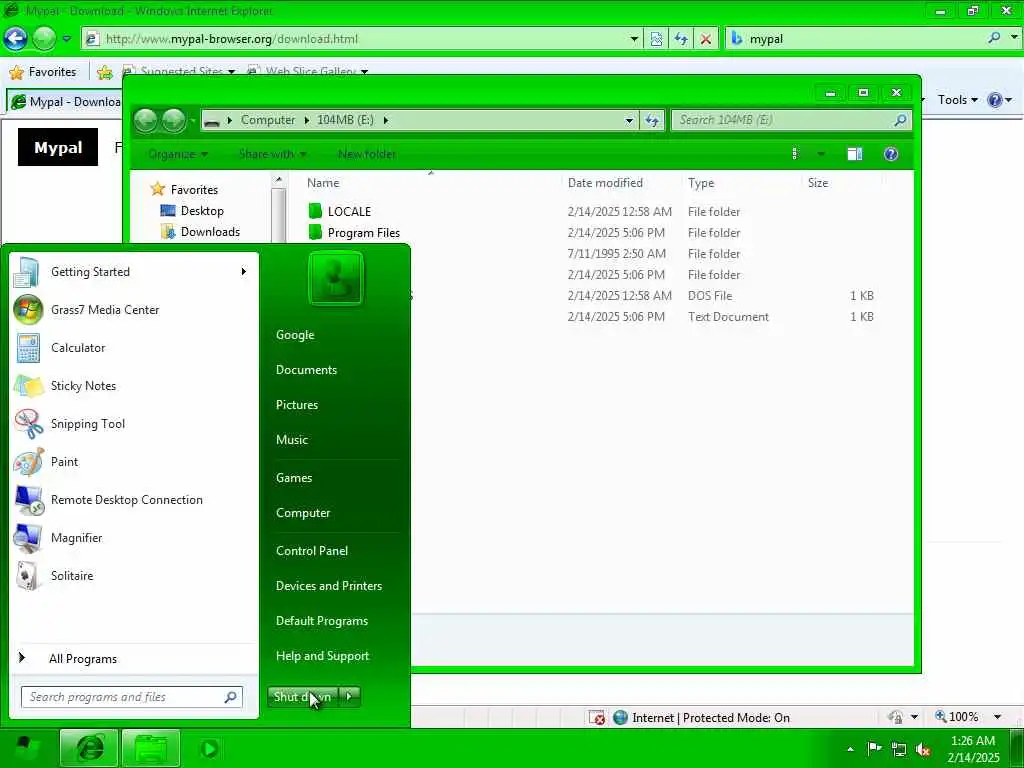Click IE Stop button

(706, 39)
